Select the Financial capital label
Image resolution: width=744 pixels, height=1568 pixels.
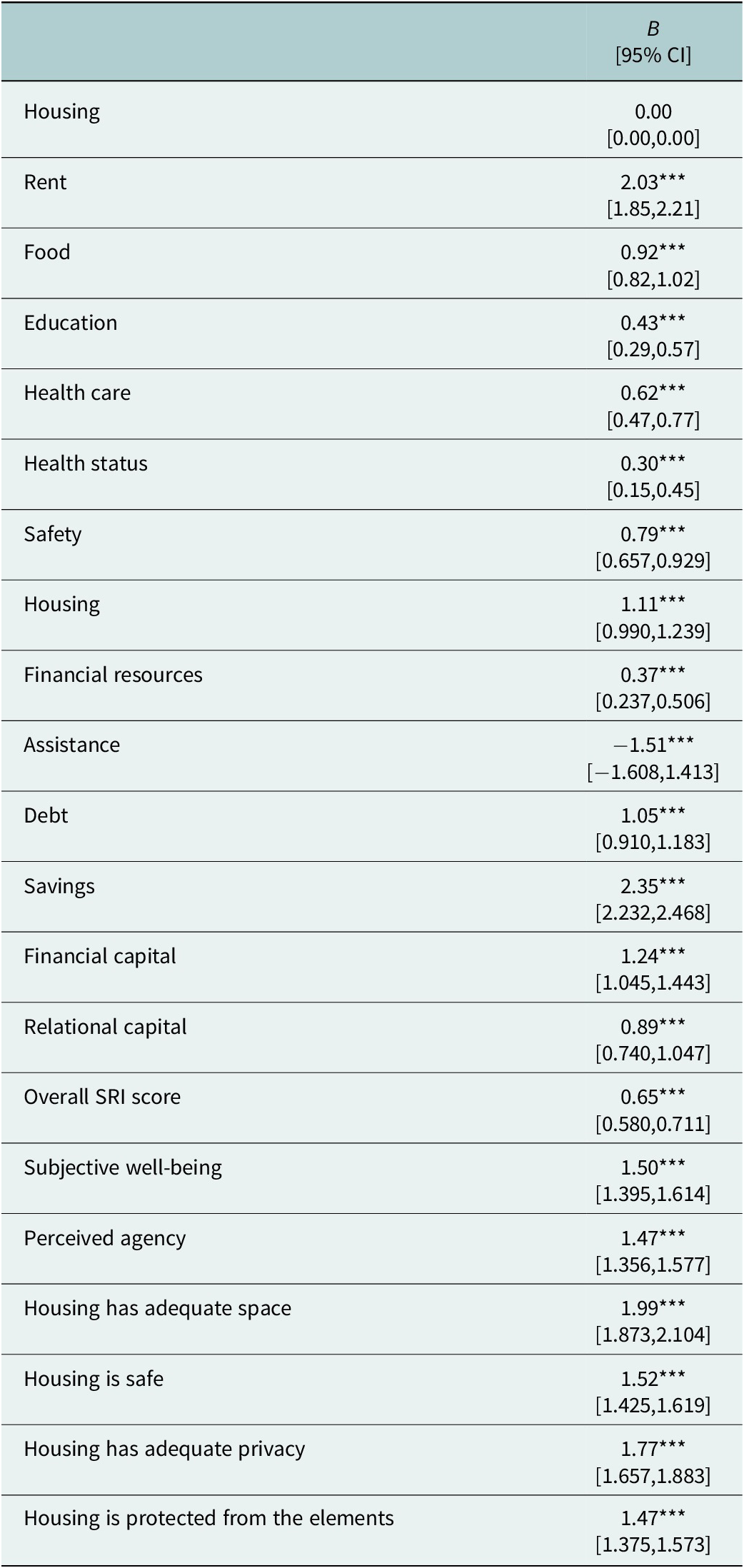[x=100, y=956]
